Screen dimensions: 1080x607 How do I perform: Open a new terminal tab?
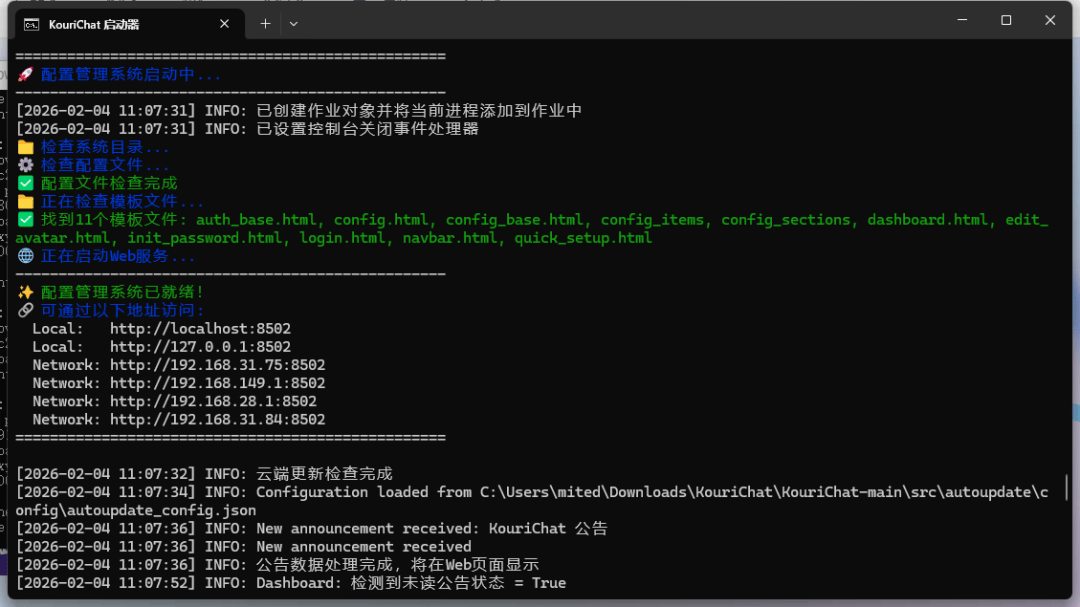tap(265, 24)
